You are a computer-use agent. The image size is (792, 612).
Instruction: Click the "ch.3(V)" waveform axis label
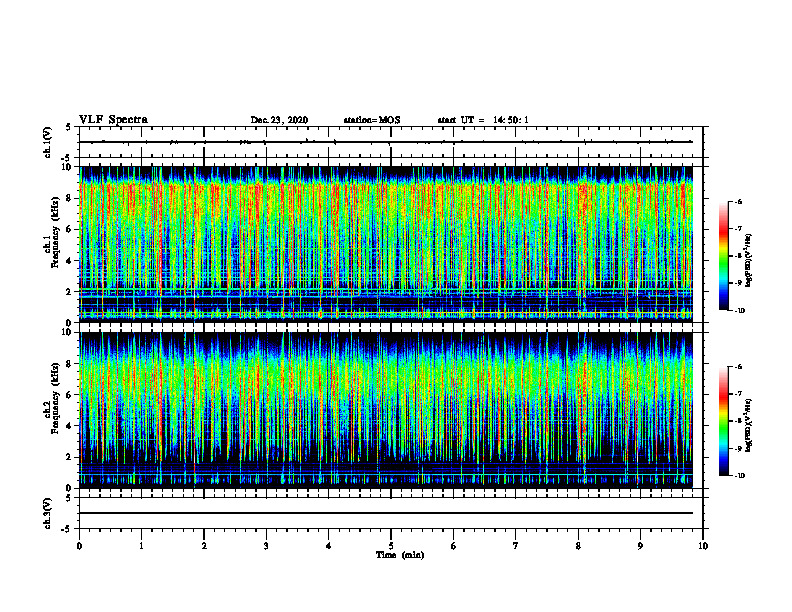click(x=47, y=513)
